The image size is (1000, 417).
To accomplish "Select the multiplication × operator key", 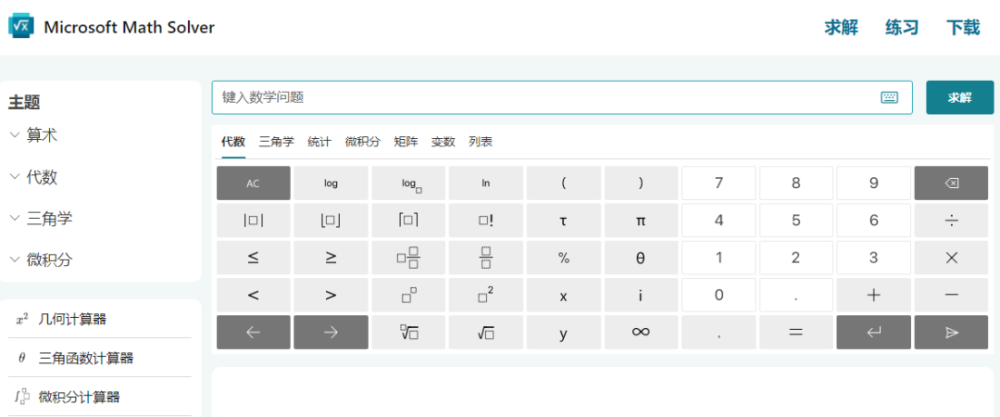I will 951,258.
